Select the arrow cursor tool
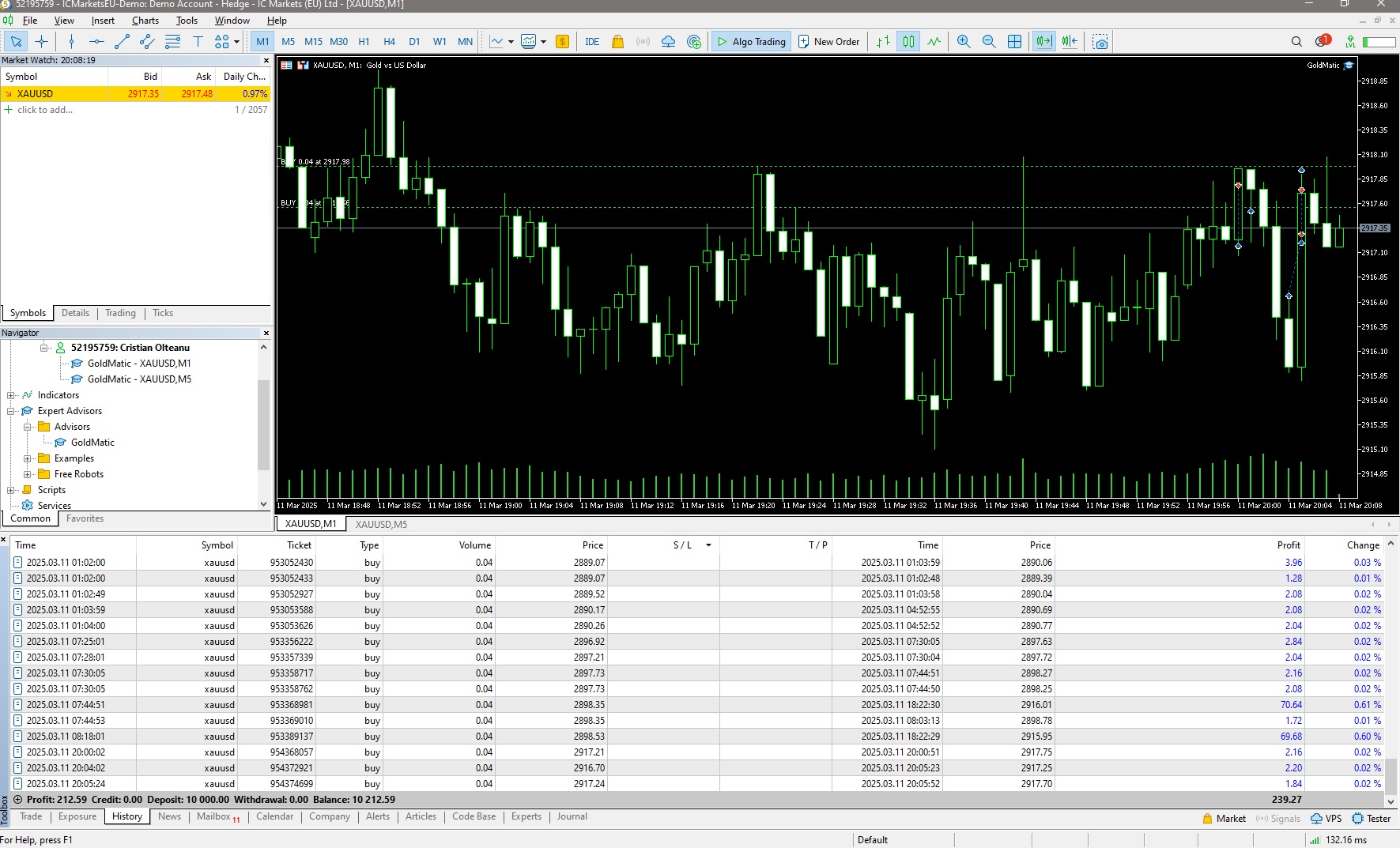 (x=16, y=42)
